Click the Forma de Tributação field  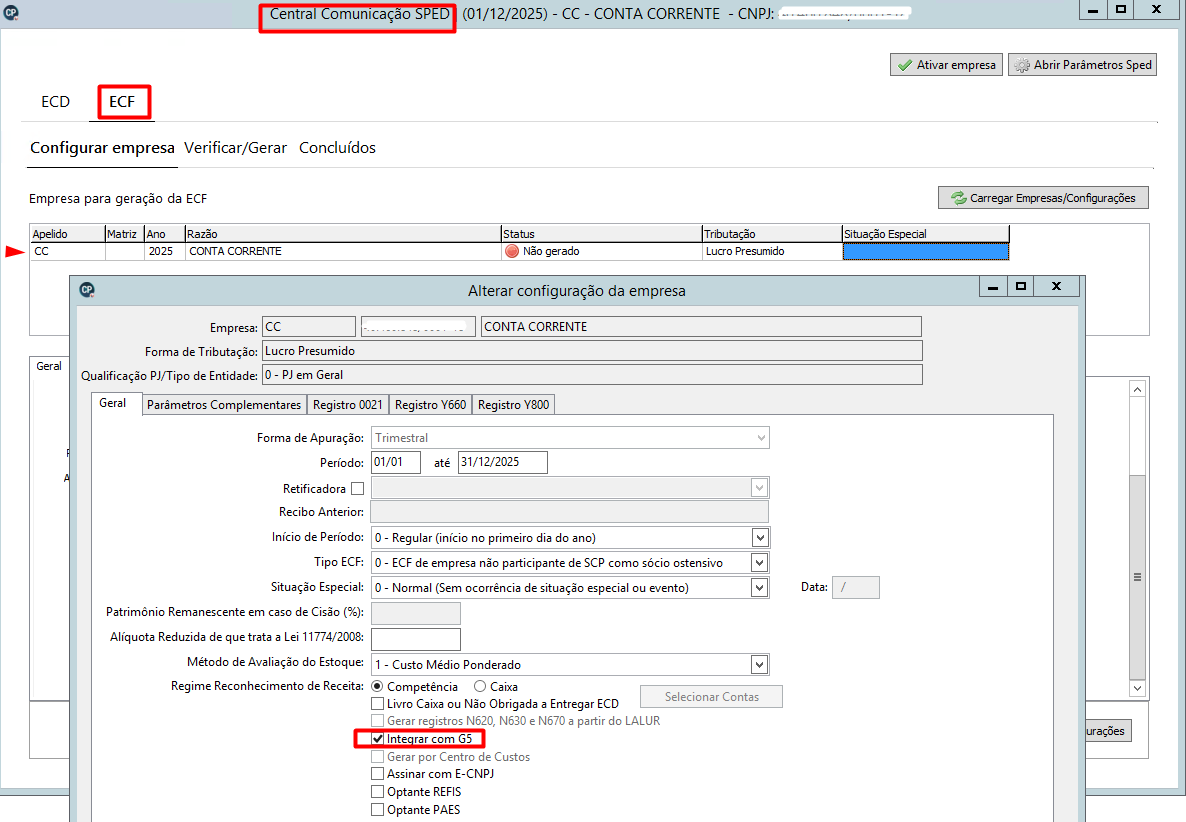(592, 351)
